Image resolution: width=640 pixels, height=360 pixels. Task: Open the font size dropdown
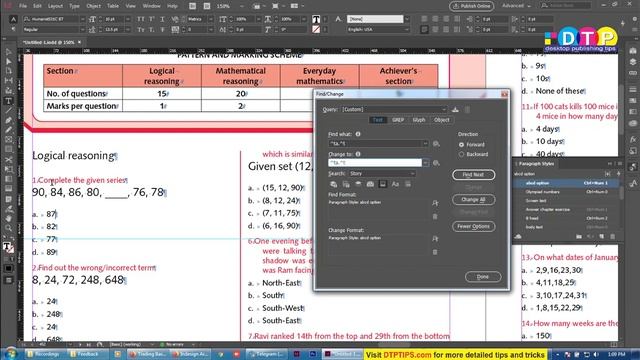click(x=127, y=19)
